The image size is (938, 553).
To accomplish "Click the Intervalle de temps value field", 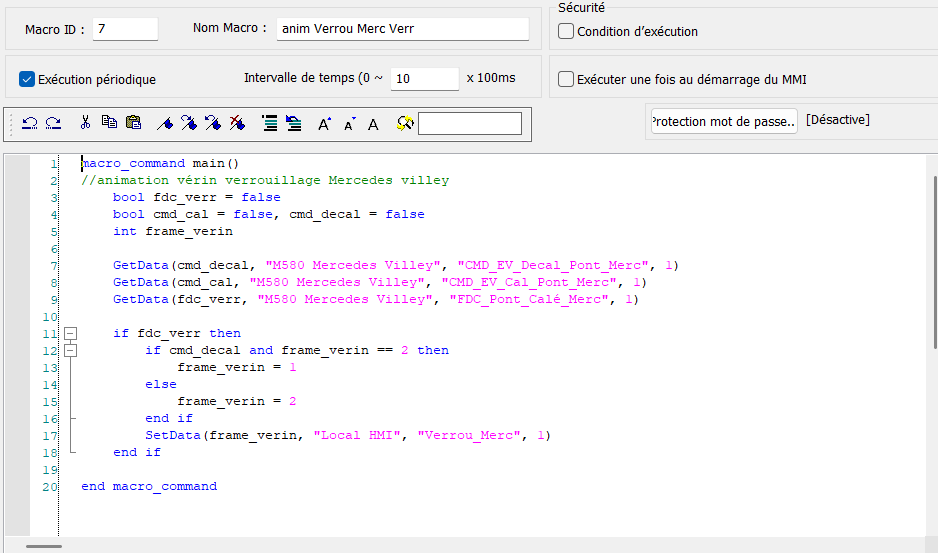I will 424,78.
